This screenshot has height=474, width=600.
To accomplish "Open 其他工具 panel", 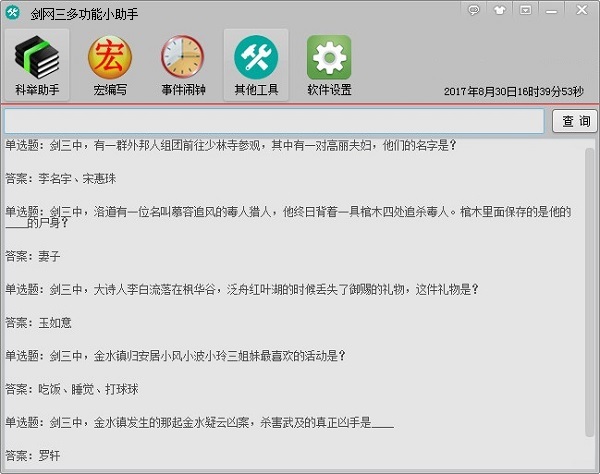I will [256, 65].
